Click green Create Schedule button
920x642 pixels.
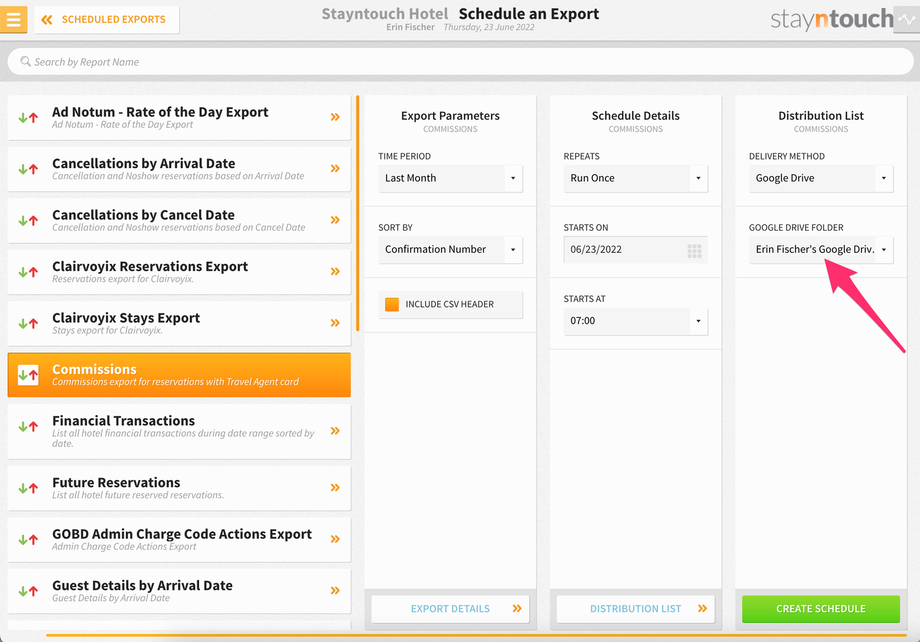click(821, 609)
